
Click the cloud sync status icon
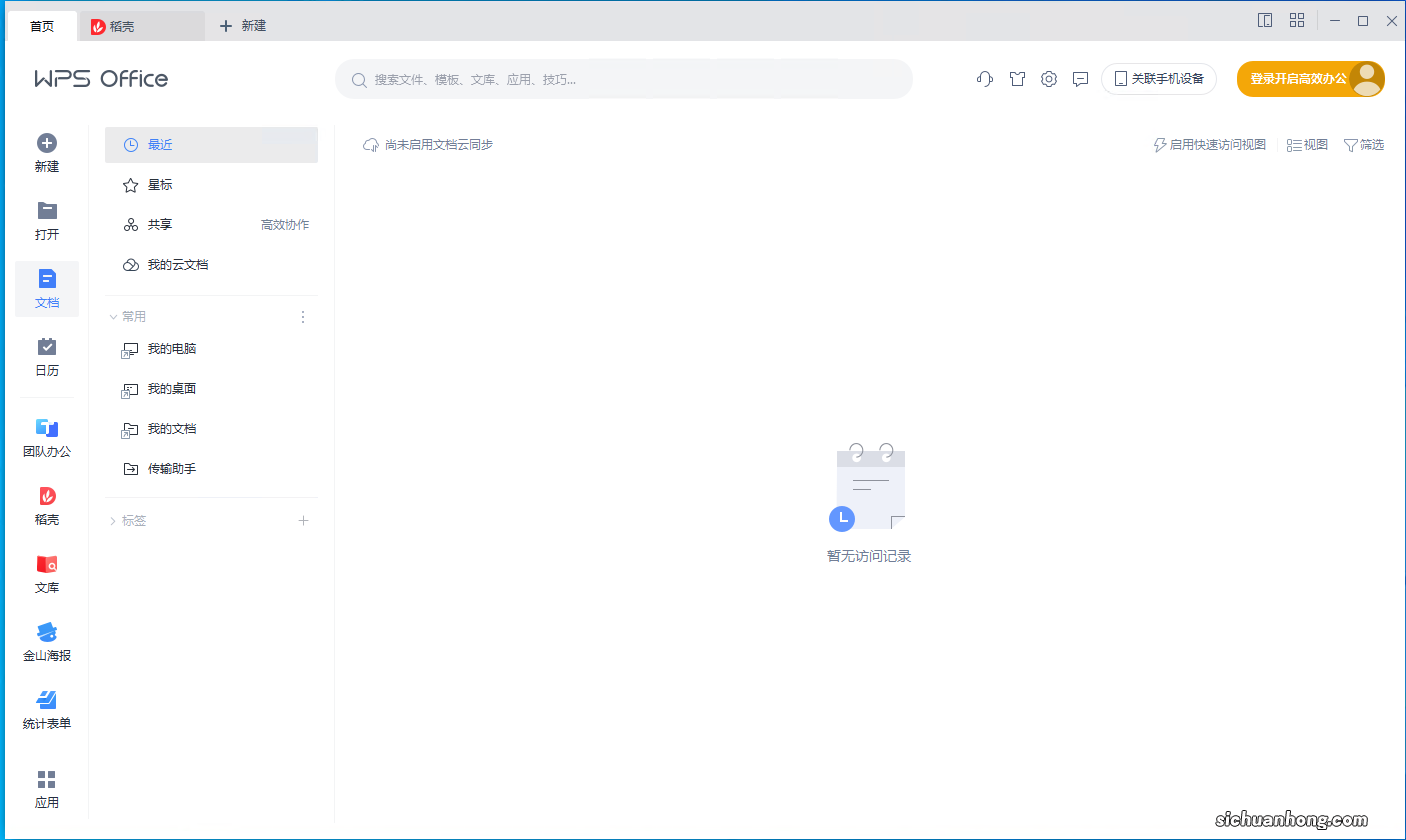pyautogui.click(x=371, y=145)
